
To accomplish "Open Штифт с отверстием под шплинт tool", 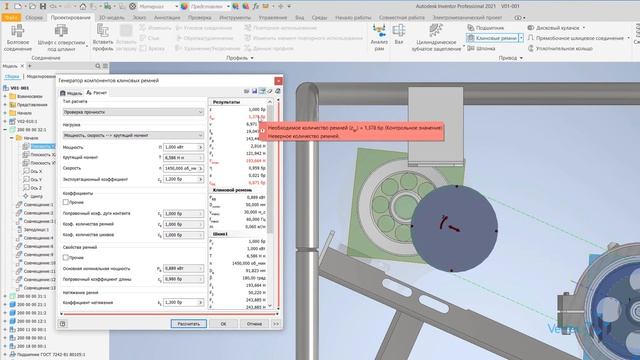I will click(61, 37).
